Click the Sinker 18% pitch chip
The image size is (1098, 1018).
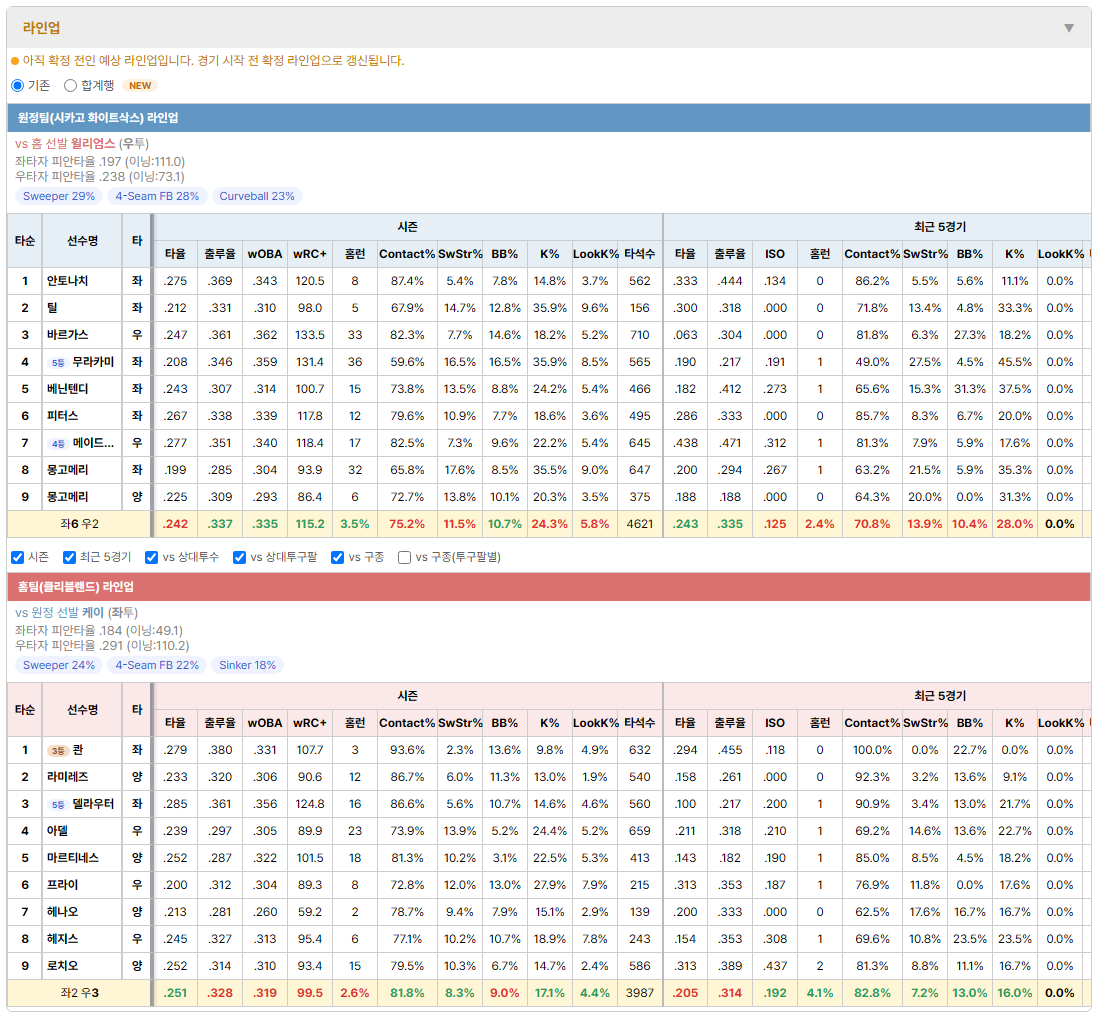tap(247, 665)
